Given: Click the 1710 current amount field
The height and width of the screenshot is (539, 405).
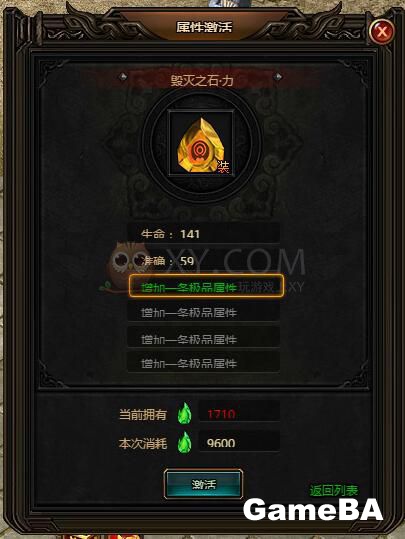Looking at the screenshot, I should 240,413.
